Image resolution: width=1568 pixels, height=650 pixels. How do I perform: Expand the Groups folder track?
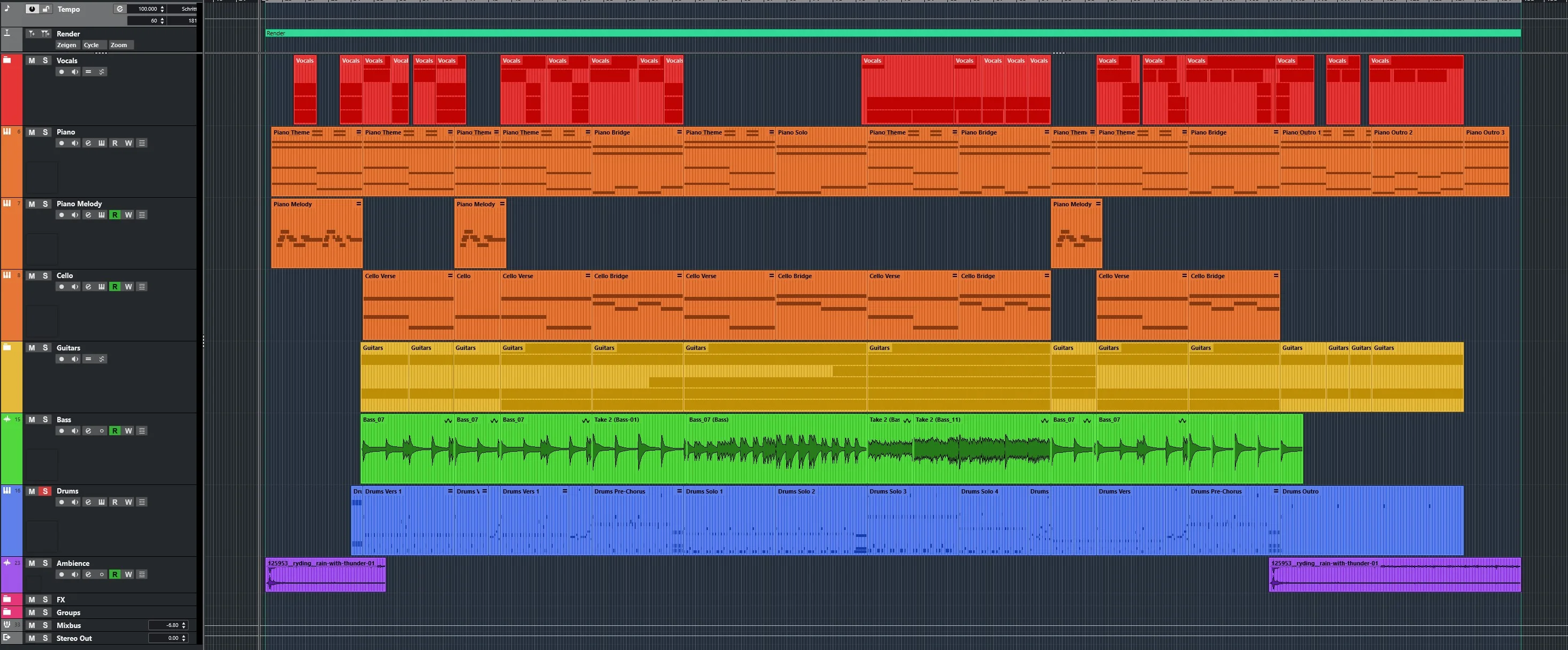(x=7, y=612)
